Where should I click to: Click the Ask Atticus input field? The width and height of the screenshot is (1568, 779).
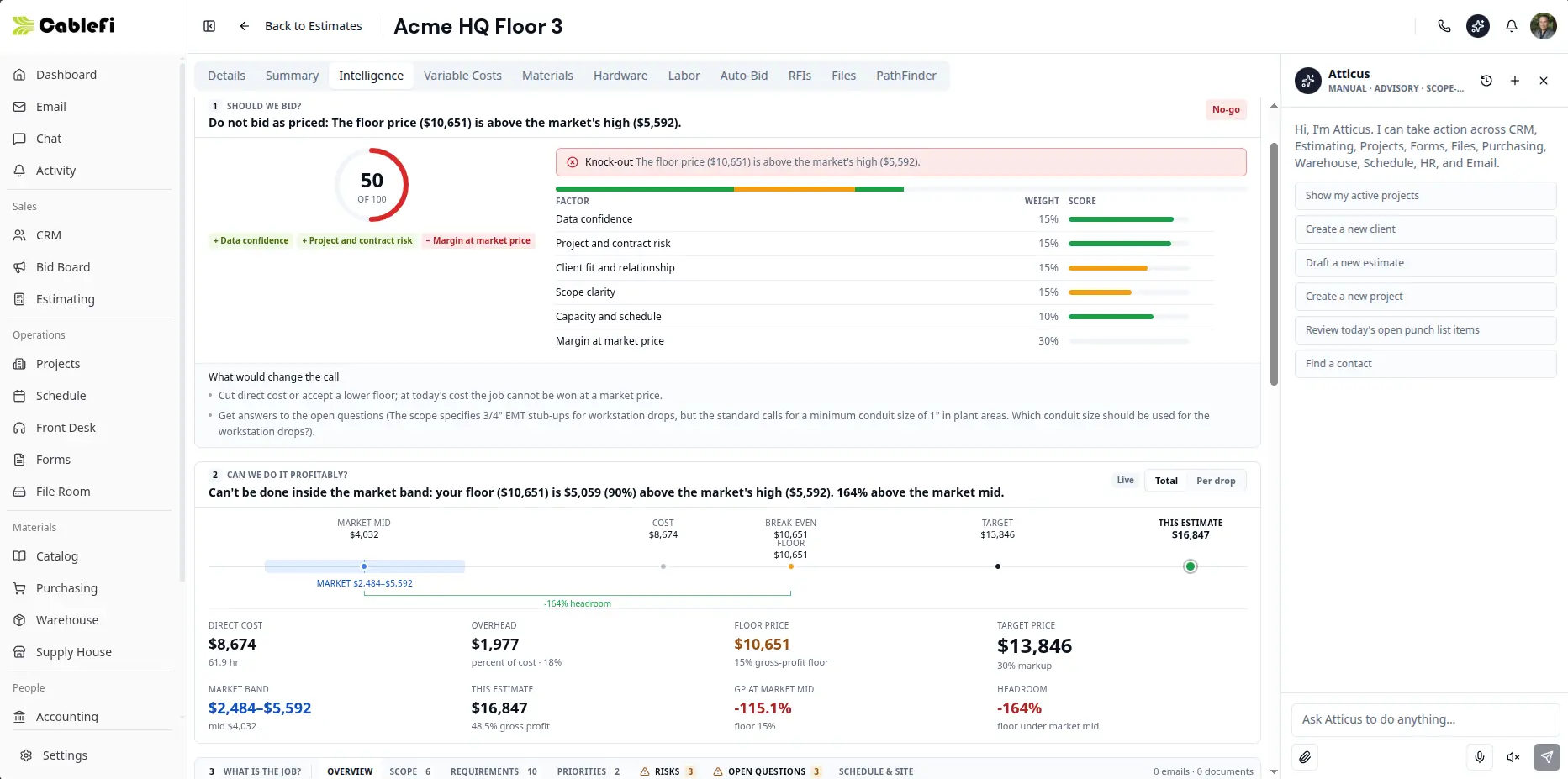[1425, 719]
